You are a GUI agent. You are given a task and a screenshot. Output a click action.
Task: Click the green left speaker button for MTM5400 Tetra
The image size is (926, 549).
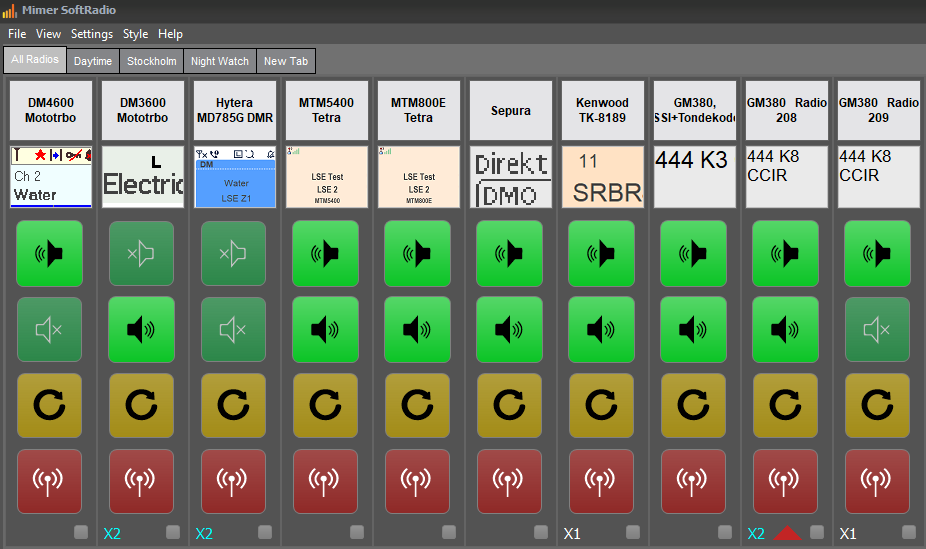click(326, 254)
